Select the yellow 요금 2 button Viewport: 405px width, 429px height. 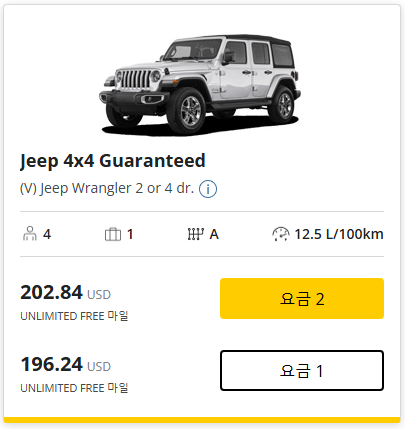tap(302, 298)
